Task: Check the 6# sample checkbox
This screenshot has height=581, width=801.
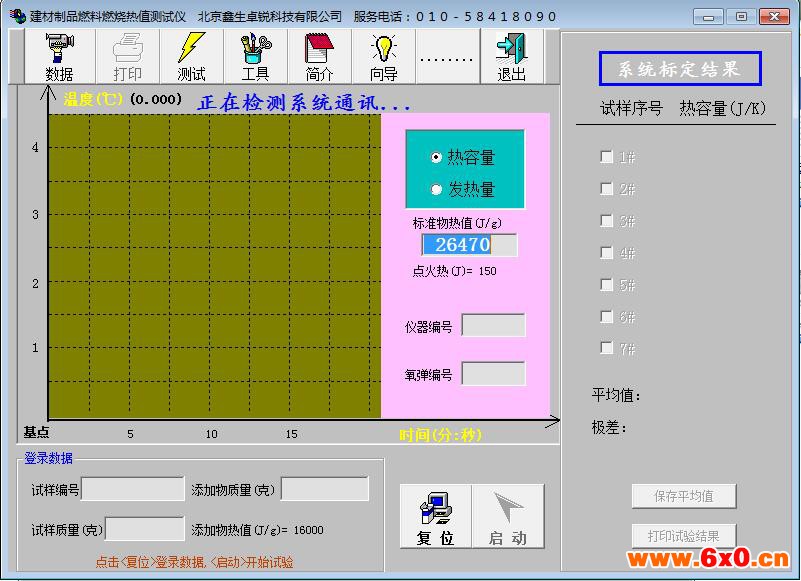Action: click(606, 317)
